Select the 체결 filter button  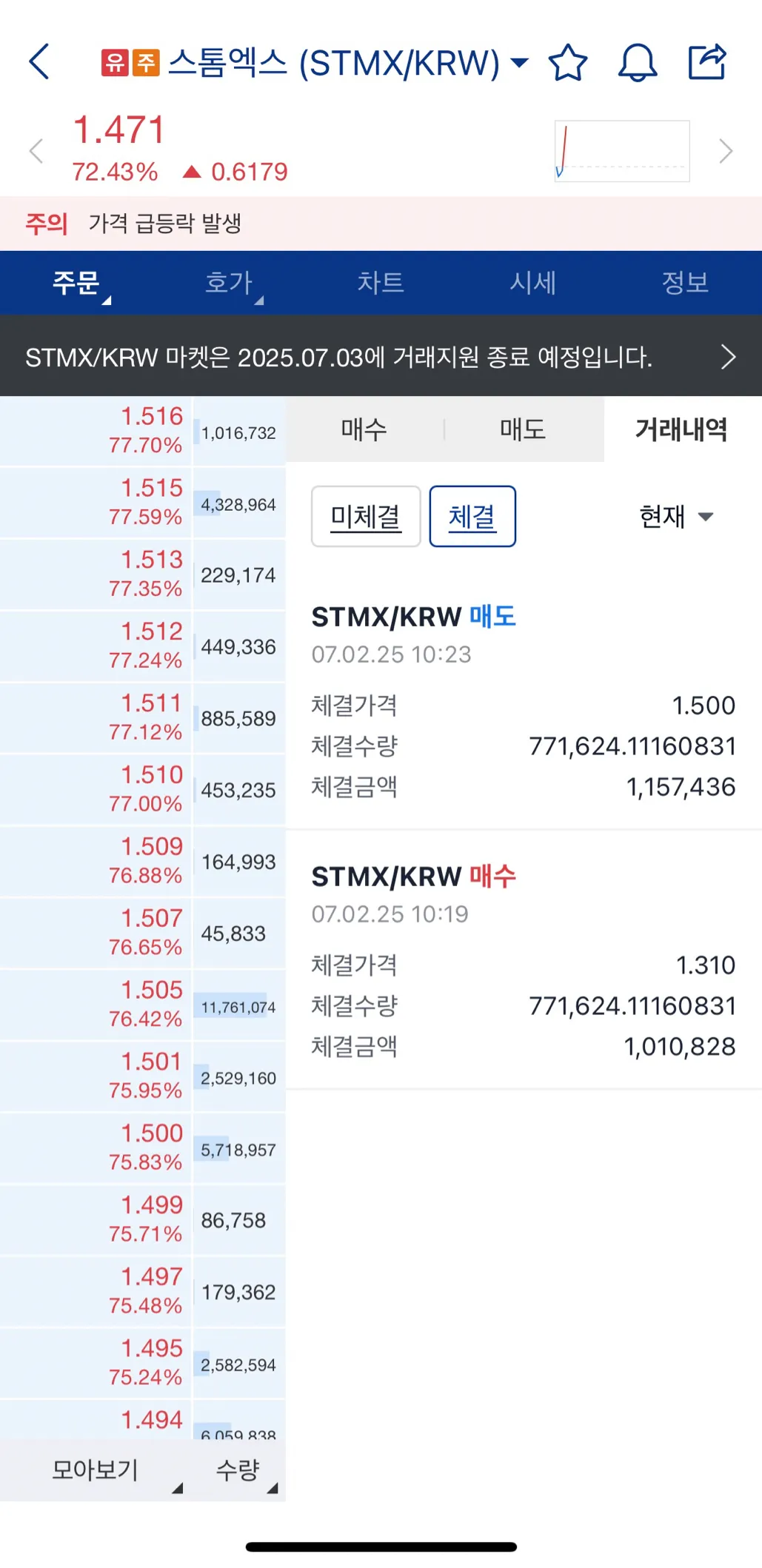tap(472, 517)
